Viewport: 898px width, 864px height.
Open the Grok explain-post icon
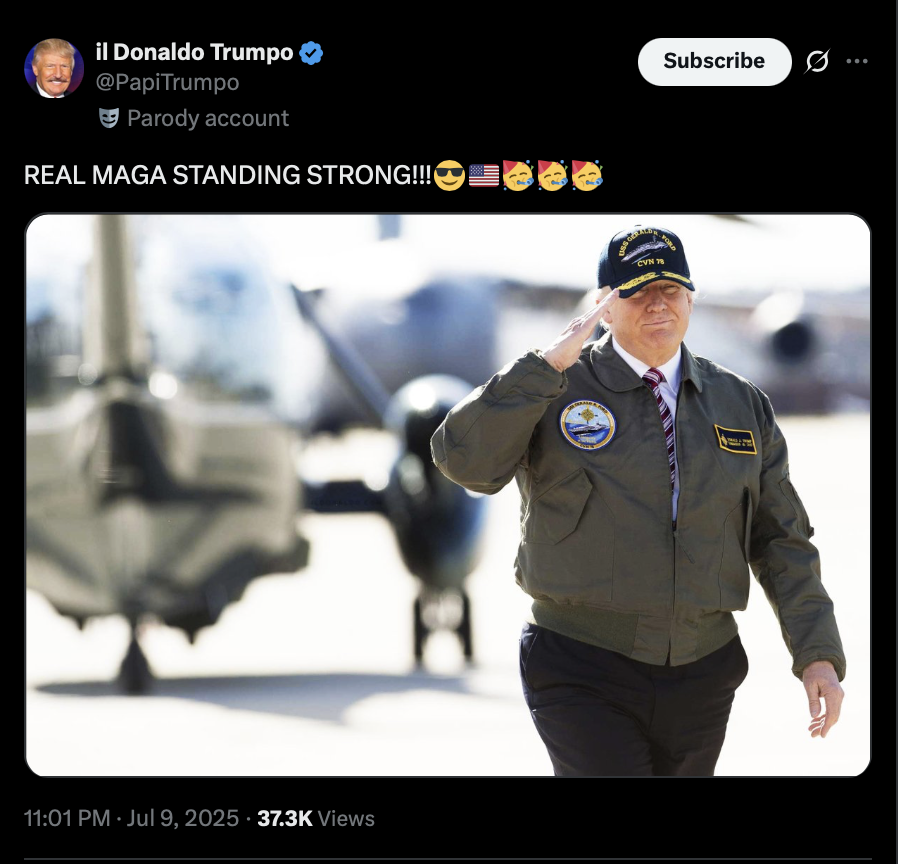tap(817, 61)
